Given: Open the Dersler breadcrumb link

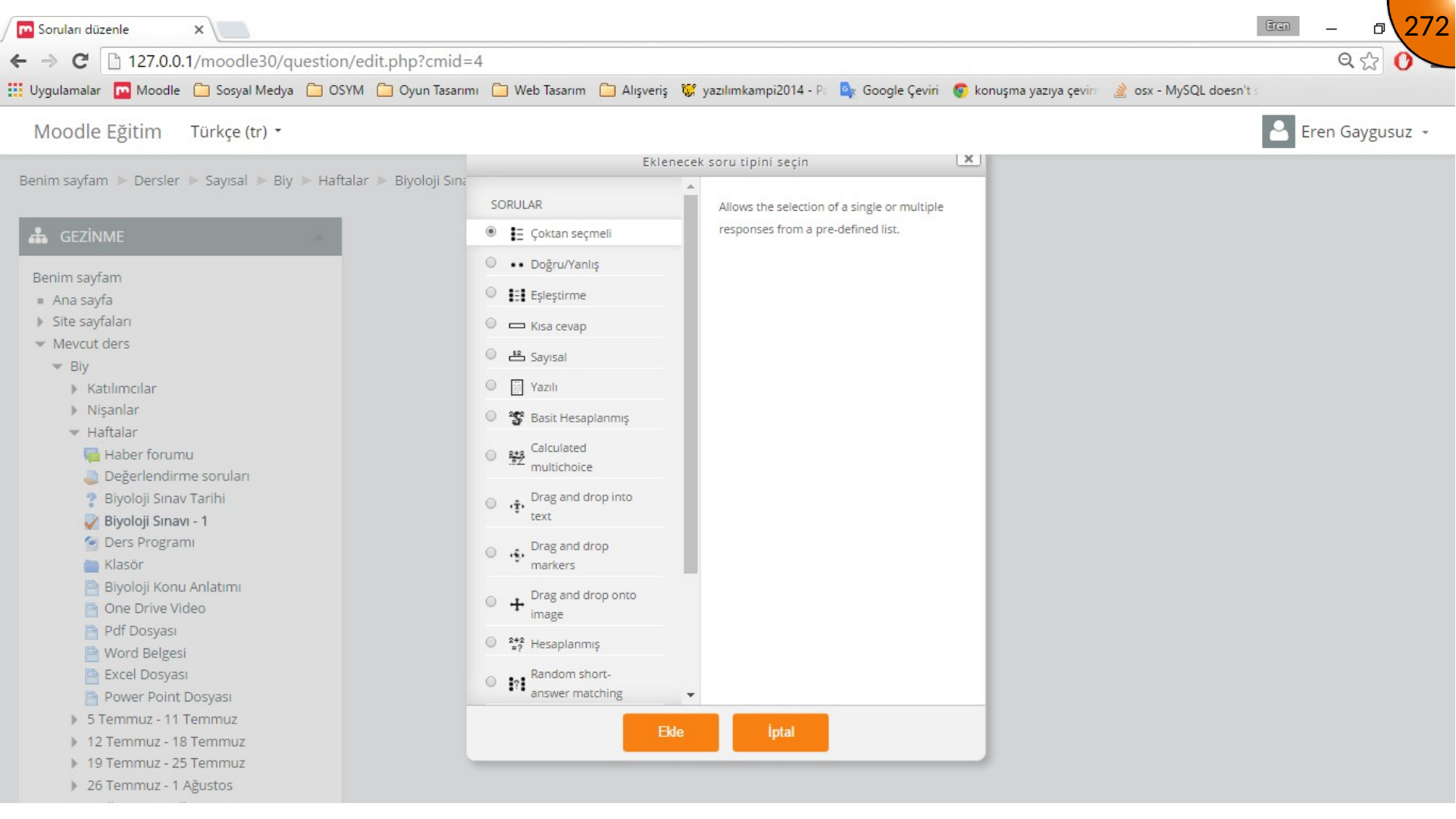Looking at the screenshot, I should pos(157,180).
